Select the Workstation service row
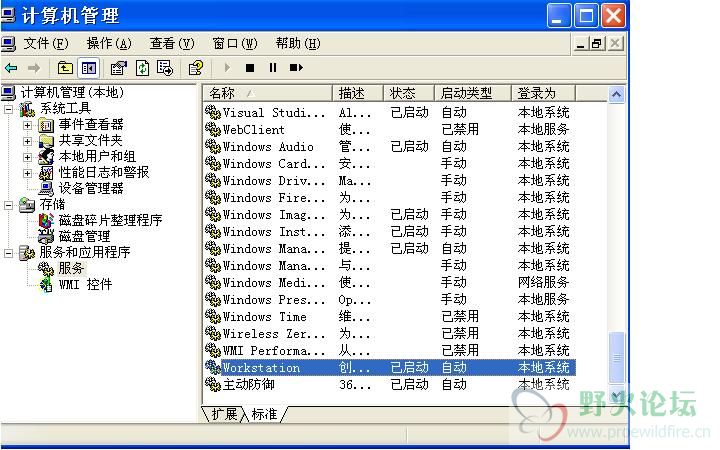The image size is (720, 450). [x=389, y=367]
